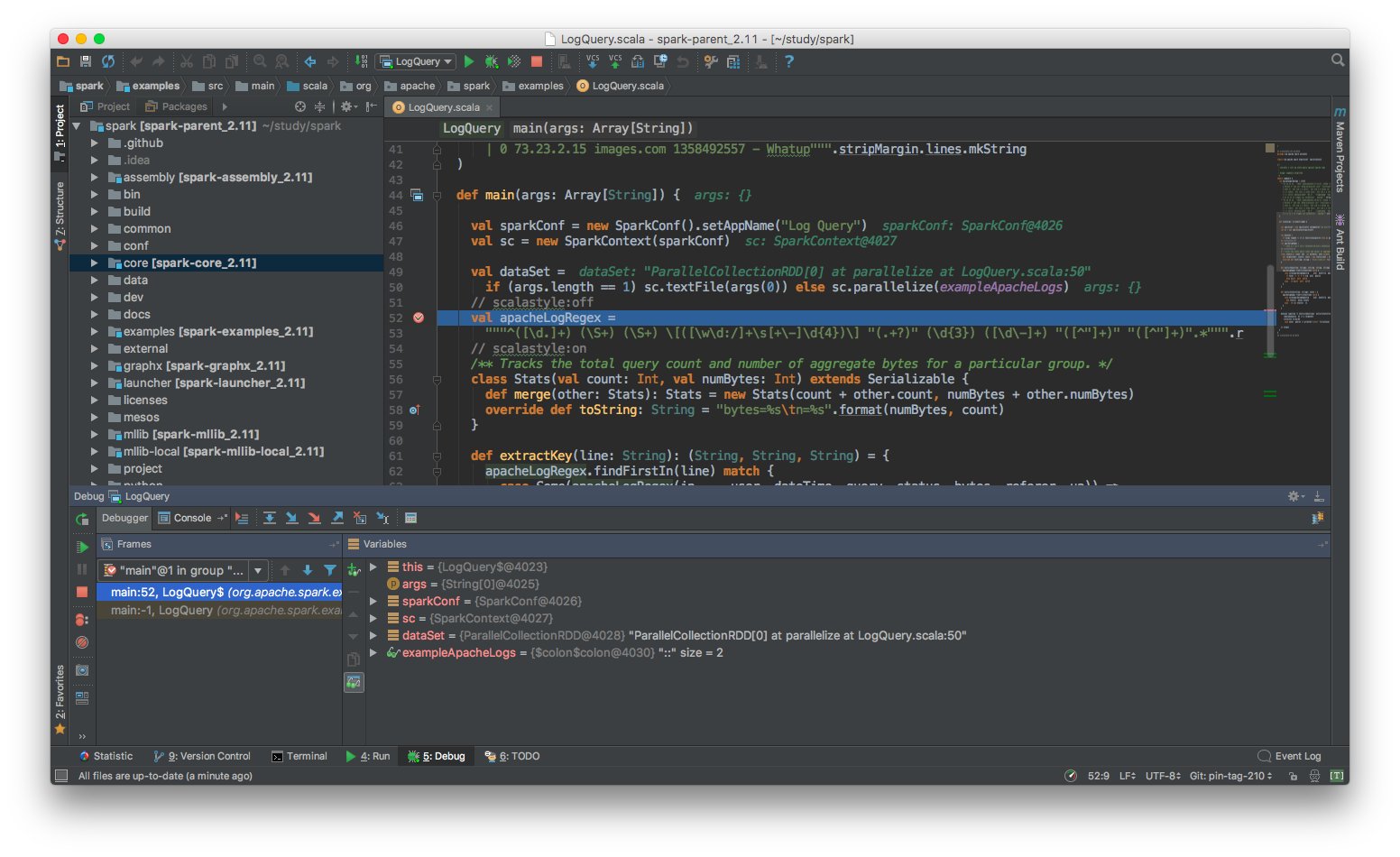Switch to the Packages view tab
This screenshot has width=1400, height=857.
point(177,106)
